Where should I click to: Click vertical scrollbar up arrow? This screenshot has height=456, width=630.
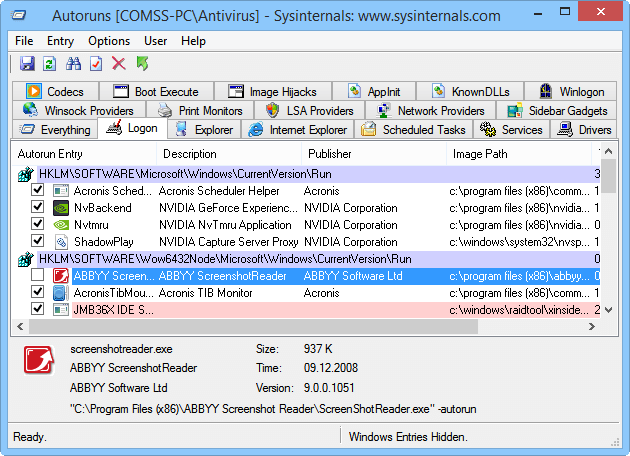[x=608, y=151]
